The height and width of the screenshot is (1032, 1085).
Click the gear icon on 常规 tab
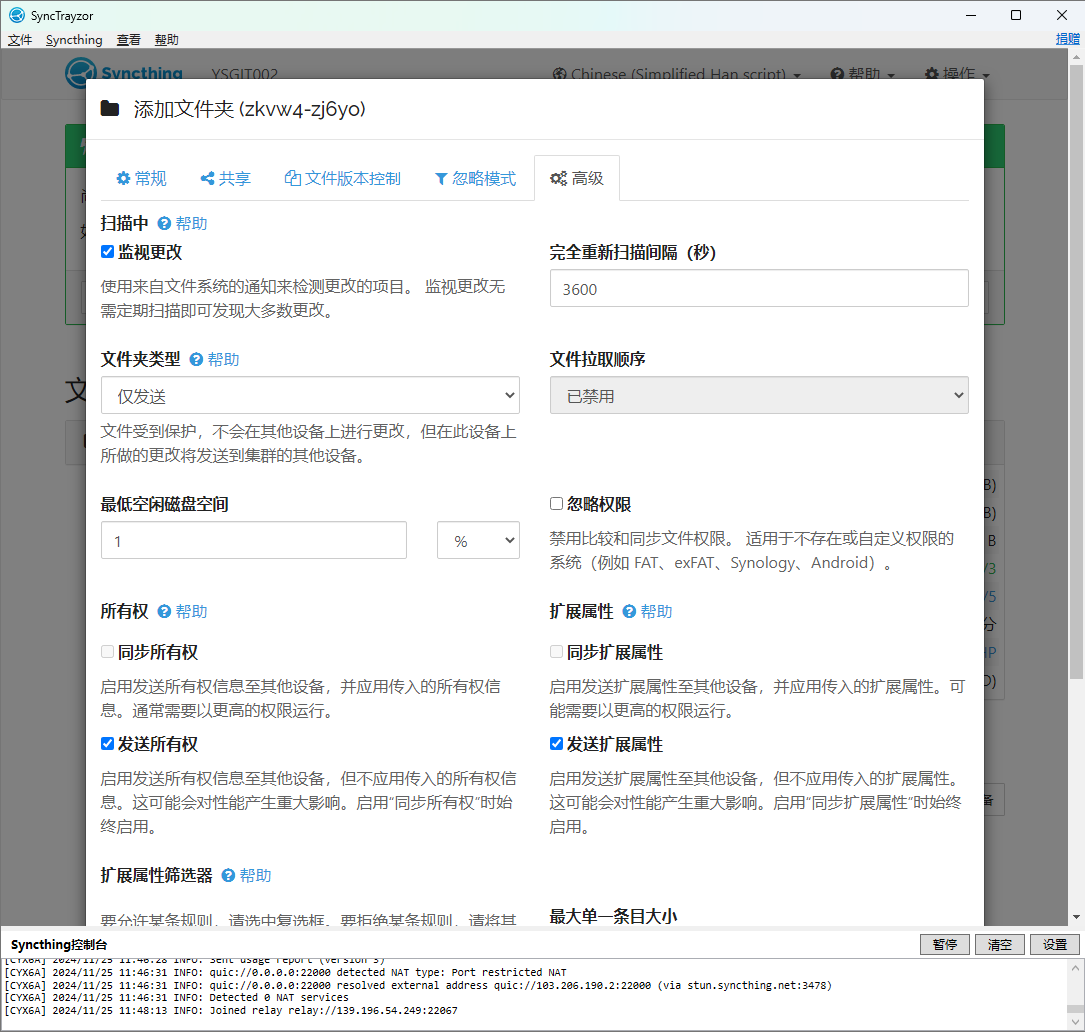point(123,179)
